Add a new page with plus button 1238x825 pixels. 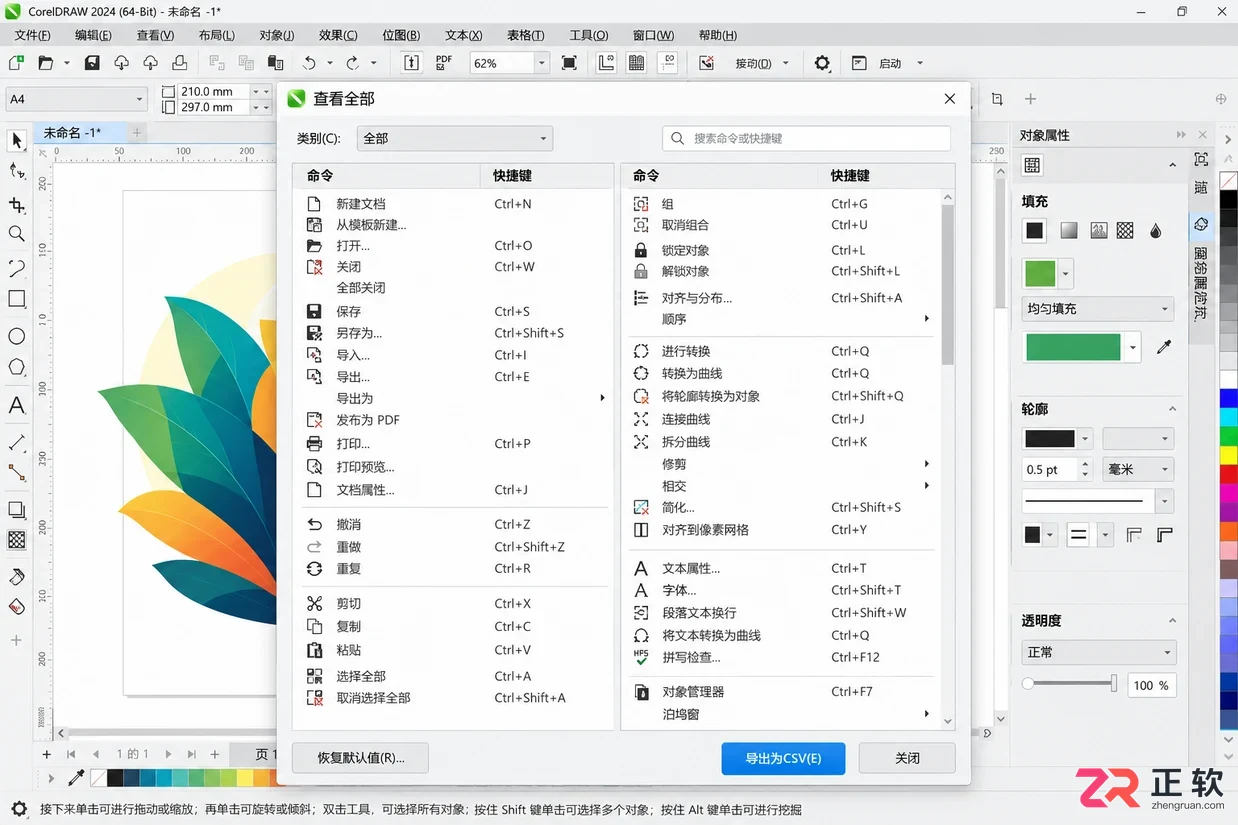(x=46, y=754)
